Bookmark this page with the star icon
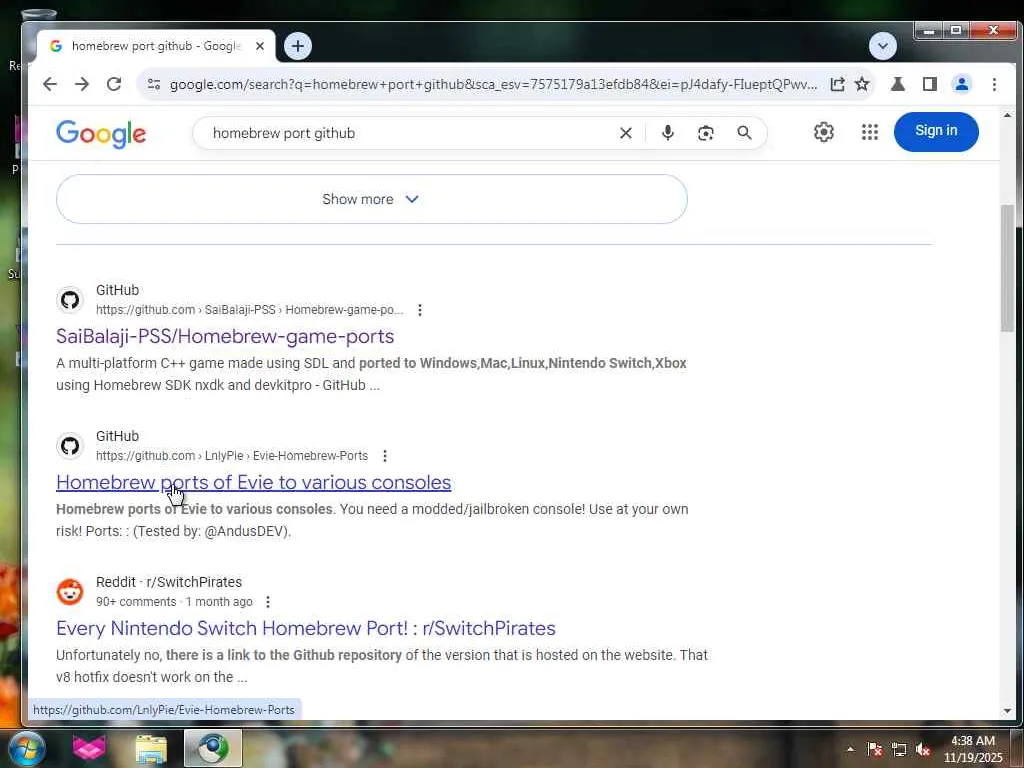Screen dimensions: 1024x768 tap(862, 84)
